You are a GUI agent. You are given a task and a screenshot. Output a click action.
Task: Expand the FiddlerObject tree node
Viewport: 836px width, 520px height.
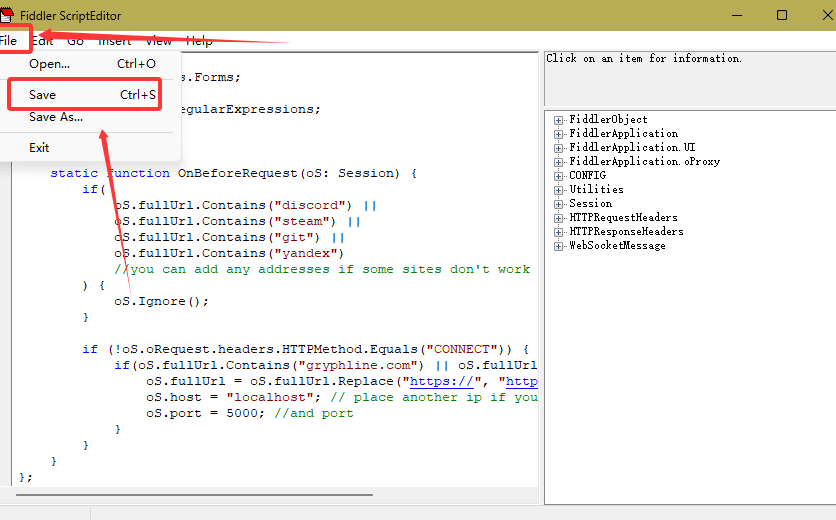coord(559,120)
